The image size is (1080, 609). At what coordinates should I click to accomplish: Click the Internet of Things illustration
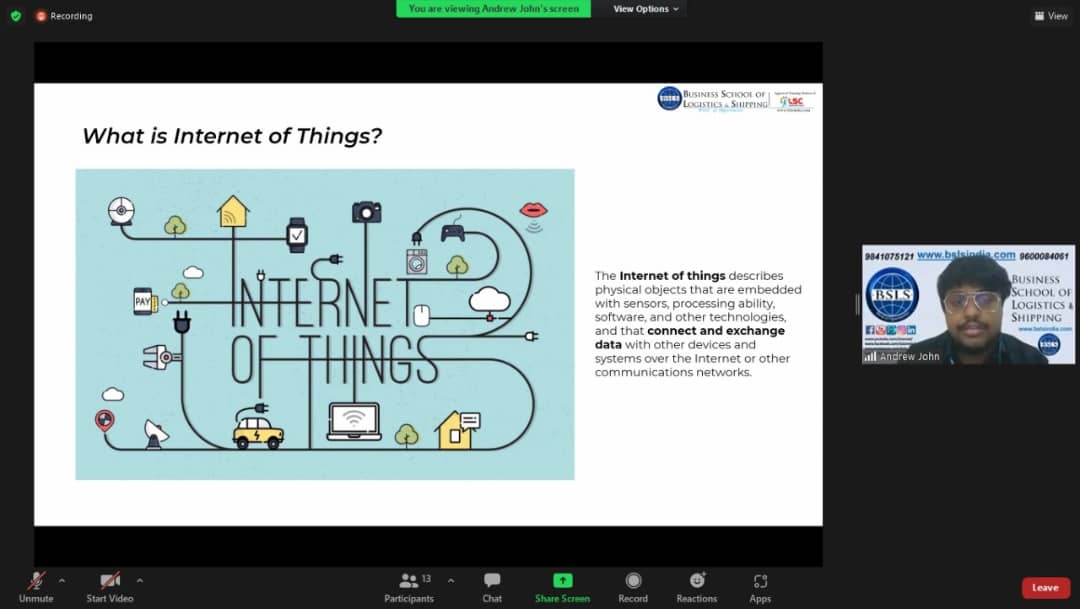[324, 324]
